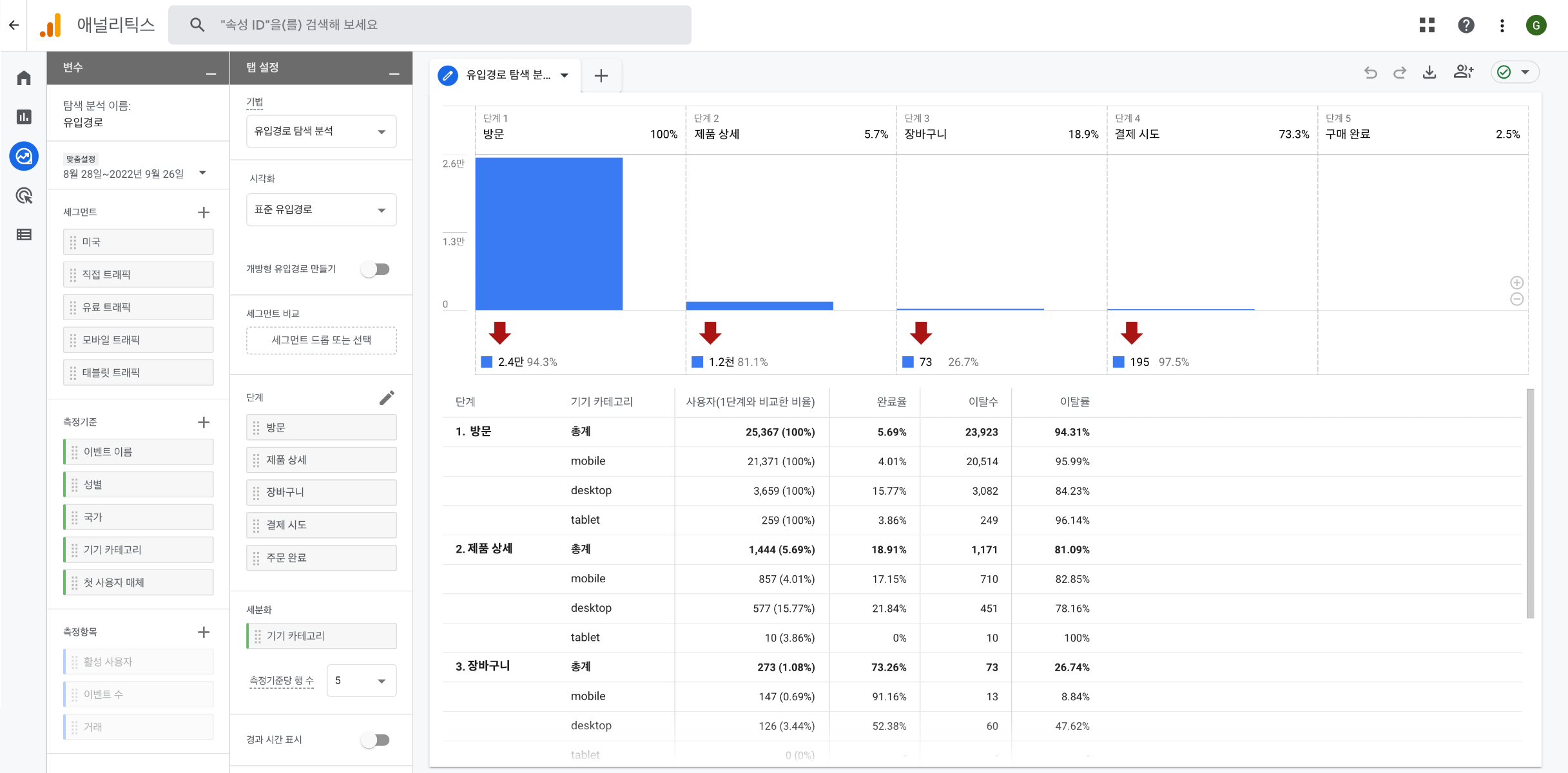
Task: Open the Google apps grid icon
Action: tap(1427, 25)
